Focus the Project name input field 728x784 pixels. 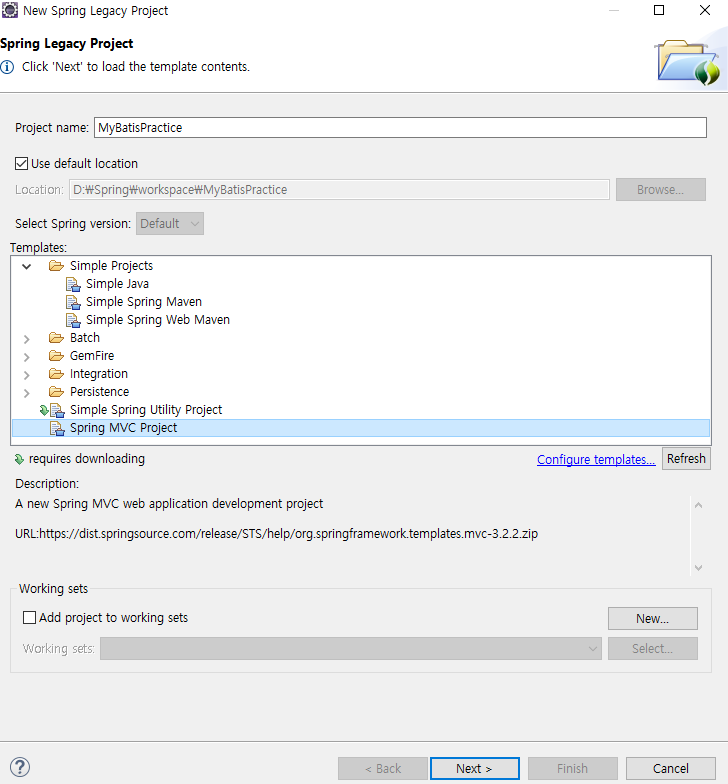(x=400, y=128)
